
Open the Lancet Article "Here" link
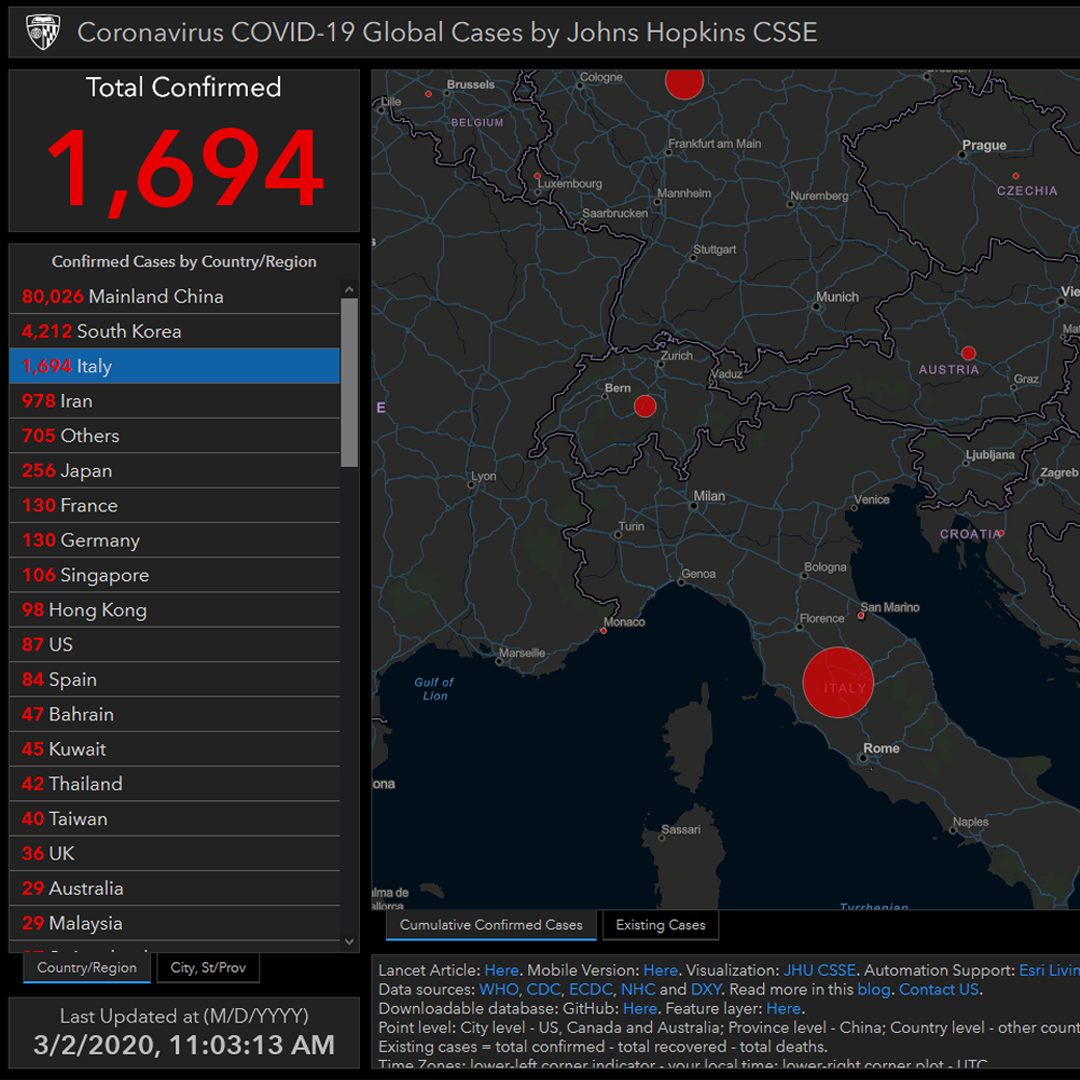click(501, 970)
